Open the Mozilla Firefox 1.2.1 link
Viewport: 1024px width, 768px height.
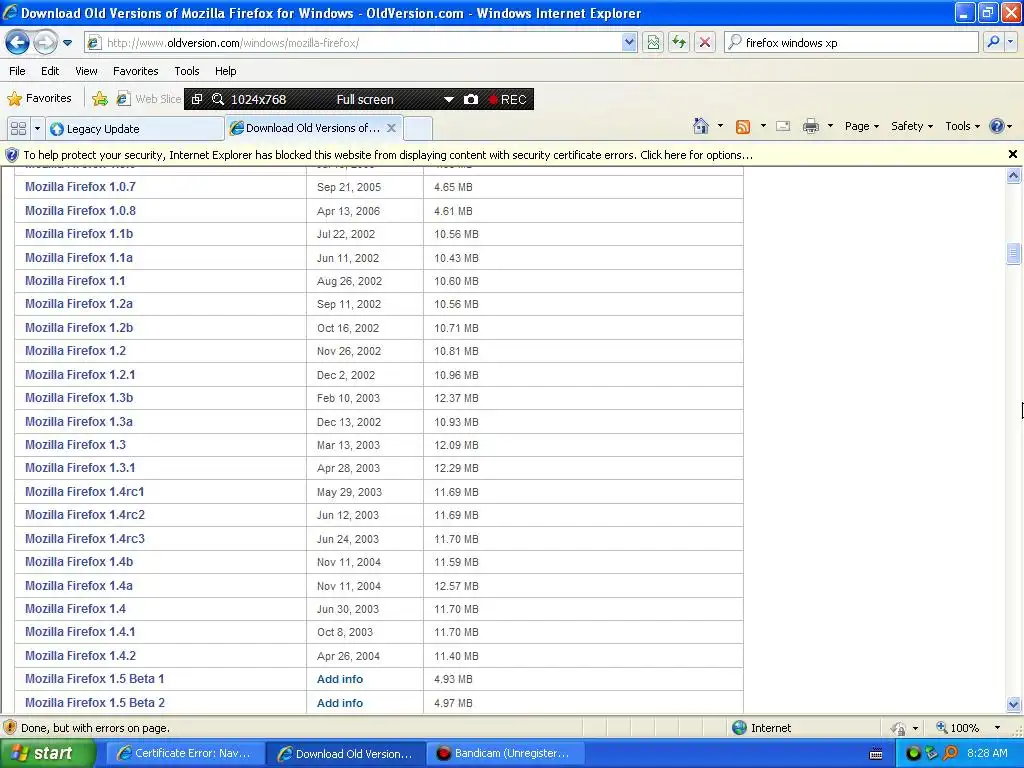tap(80, 374)
